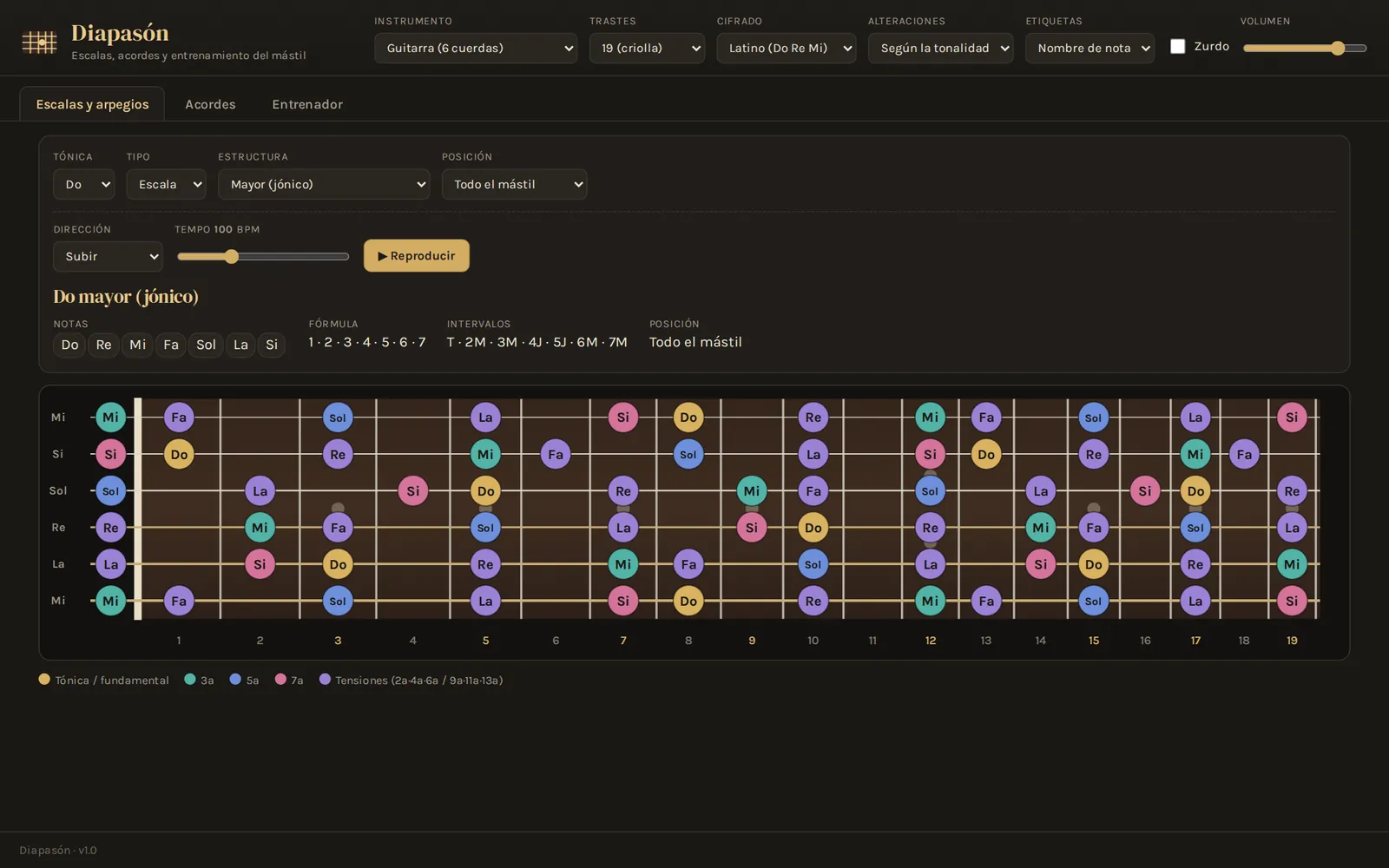Click Do at fret 8 on top string
1389x868 pixels.
(688, 418)
